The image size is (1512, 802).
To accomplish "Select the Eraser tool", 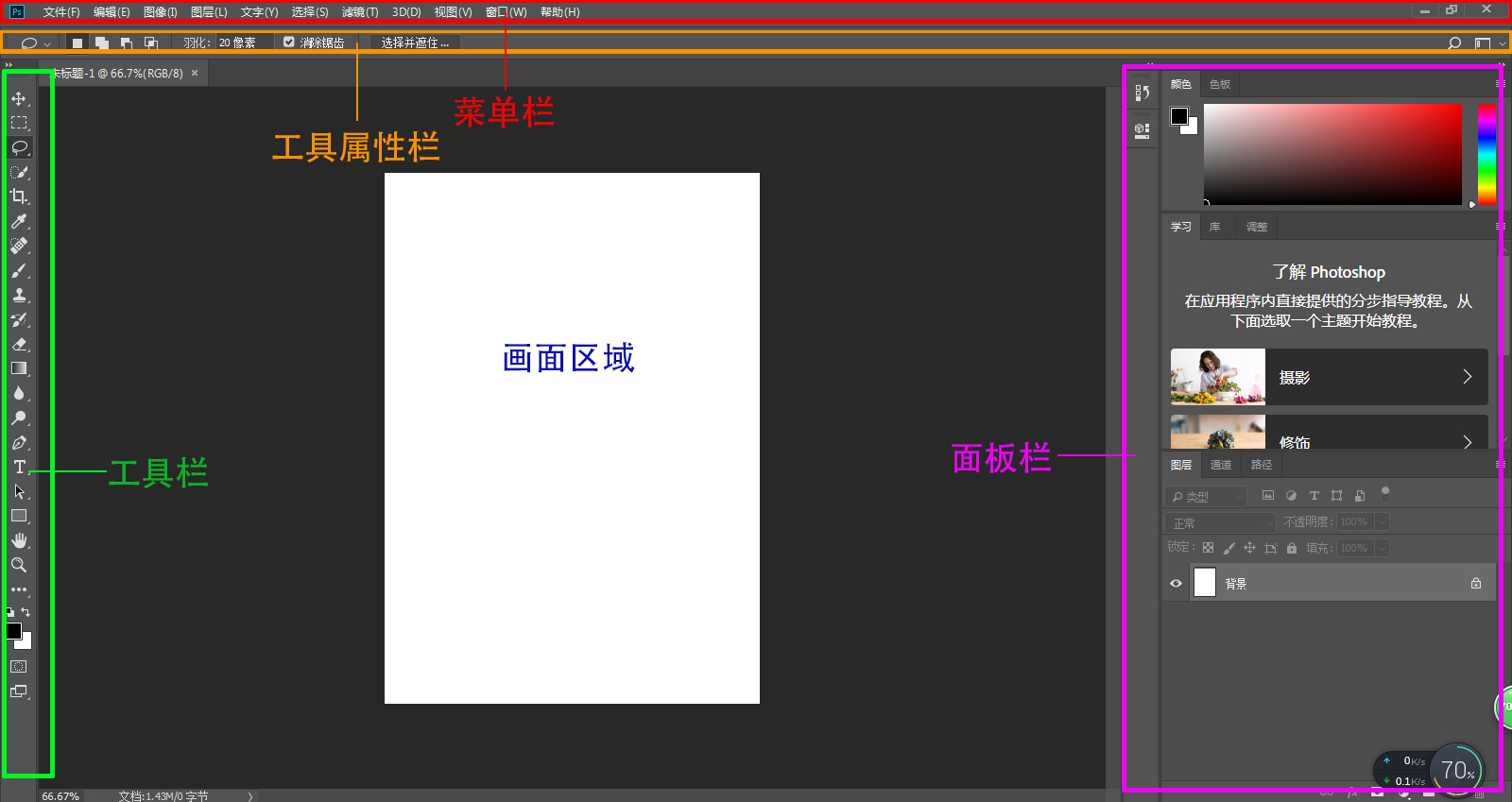I will pos(19,344).
